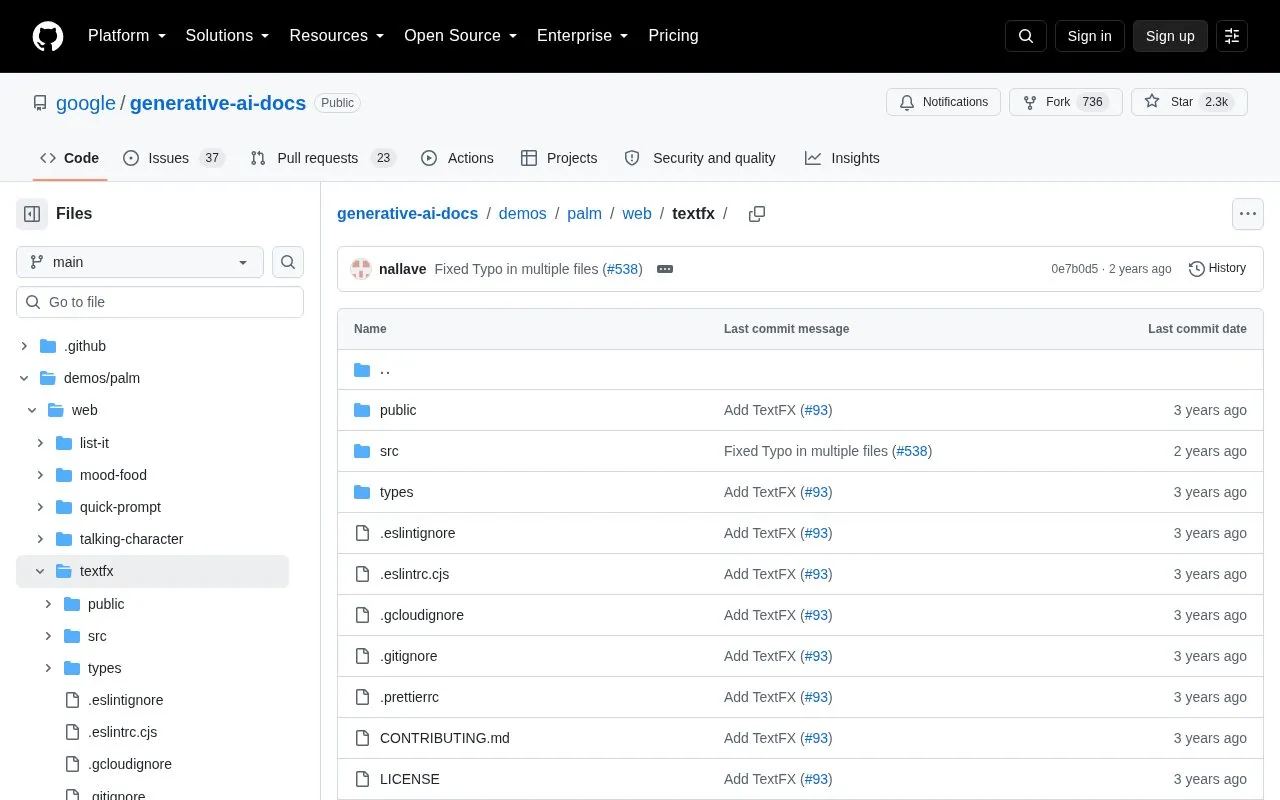Screen dimensions: 1280x800
Task: Focus the Go to file input
Action: click(x=160, y=302)
